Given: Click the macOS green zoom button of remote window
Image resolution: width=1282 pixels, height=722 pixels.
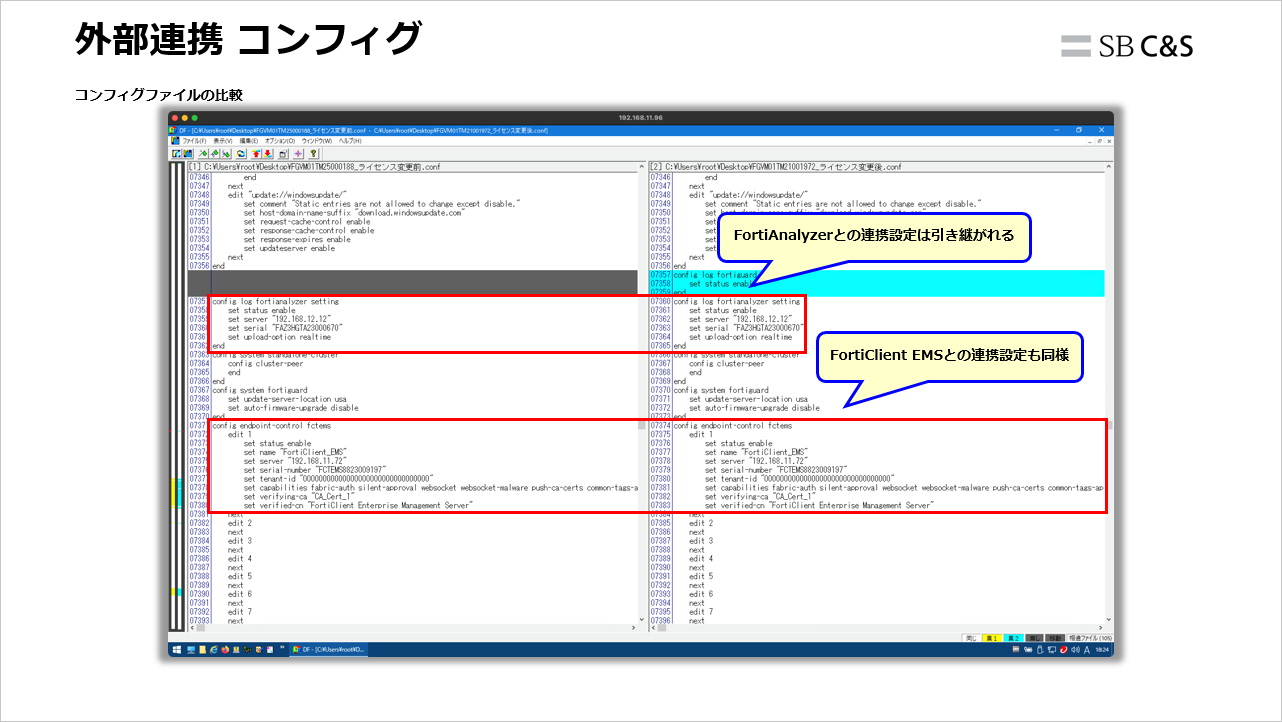Looking at the screenshot, I should pos(195,118).
